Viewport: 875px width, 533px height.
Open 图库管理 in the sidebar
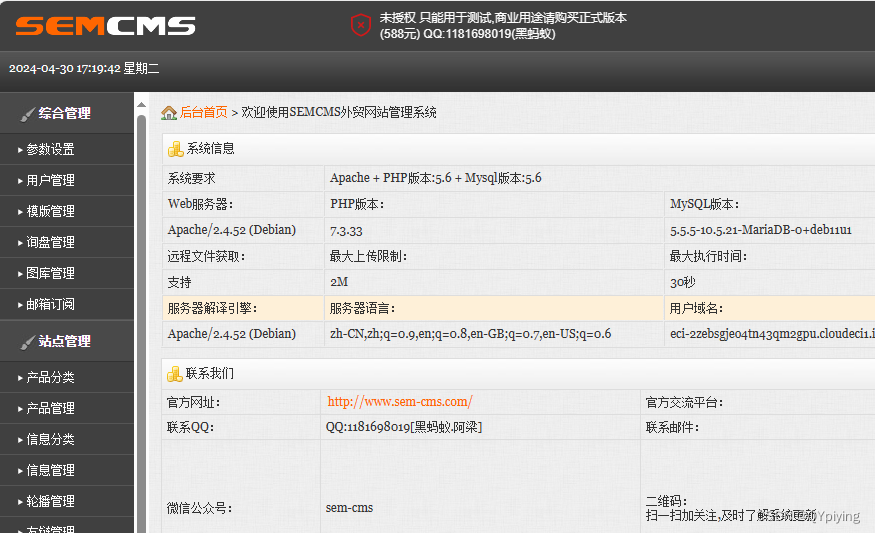click(50, 273)
